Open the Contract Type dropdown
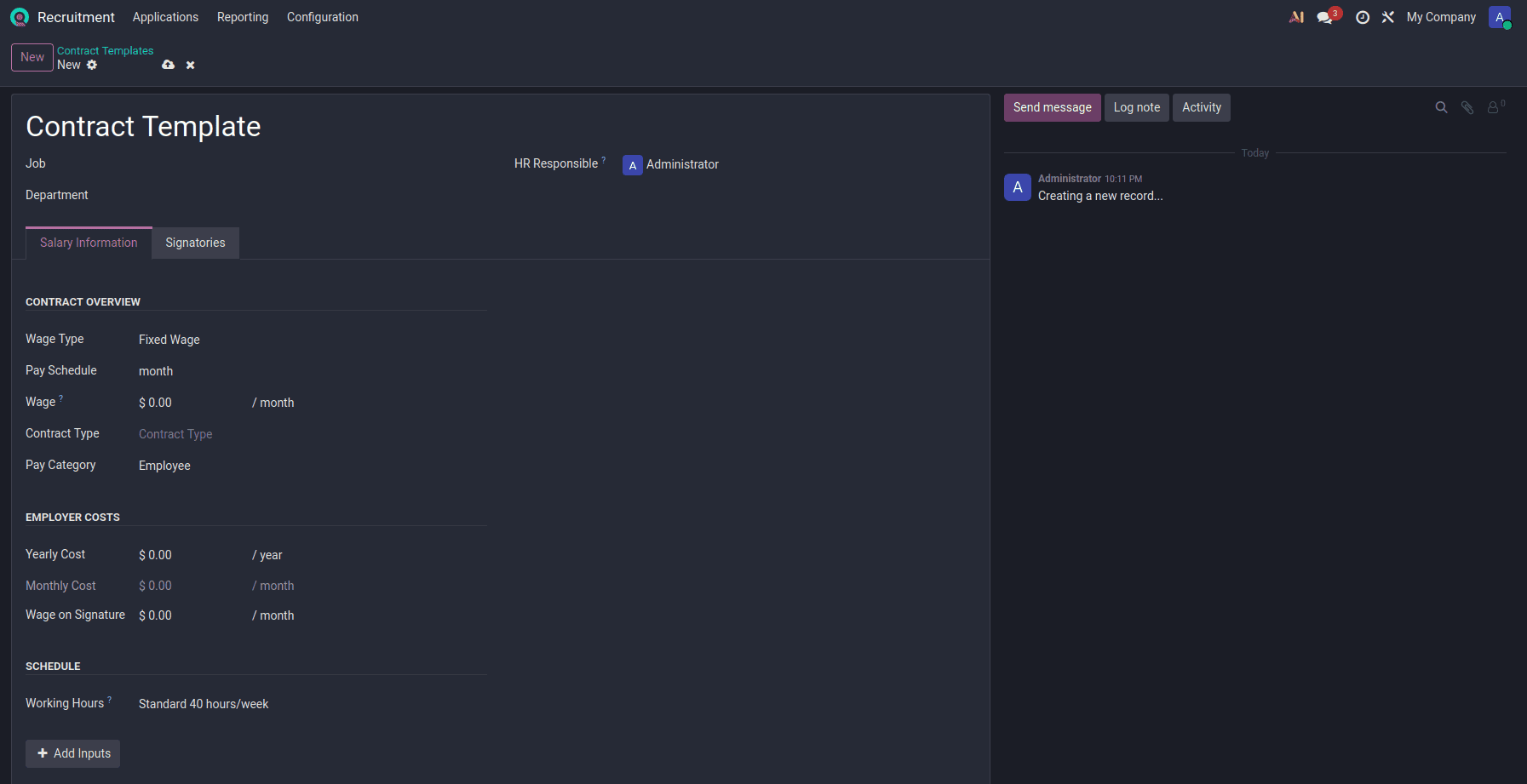1527x784 pixels. click(x=312, y=434)
